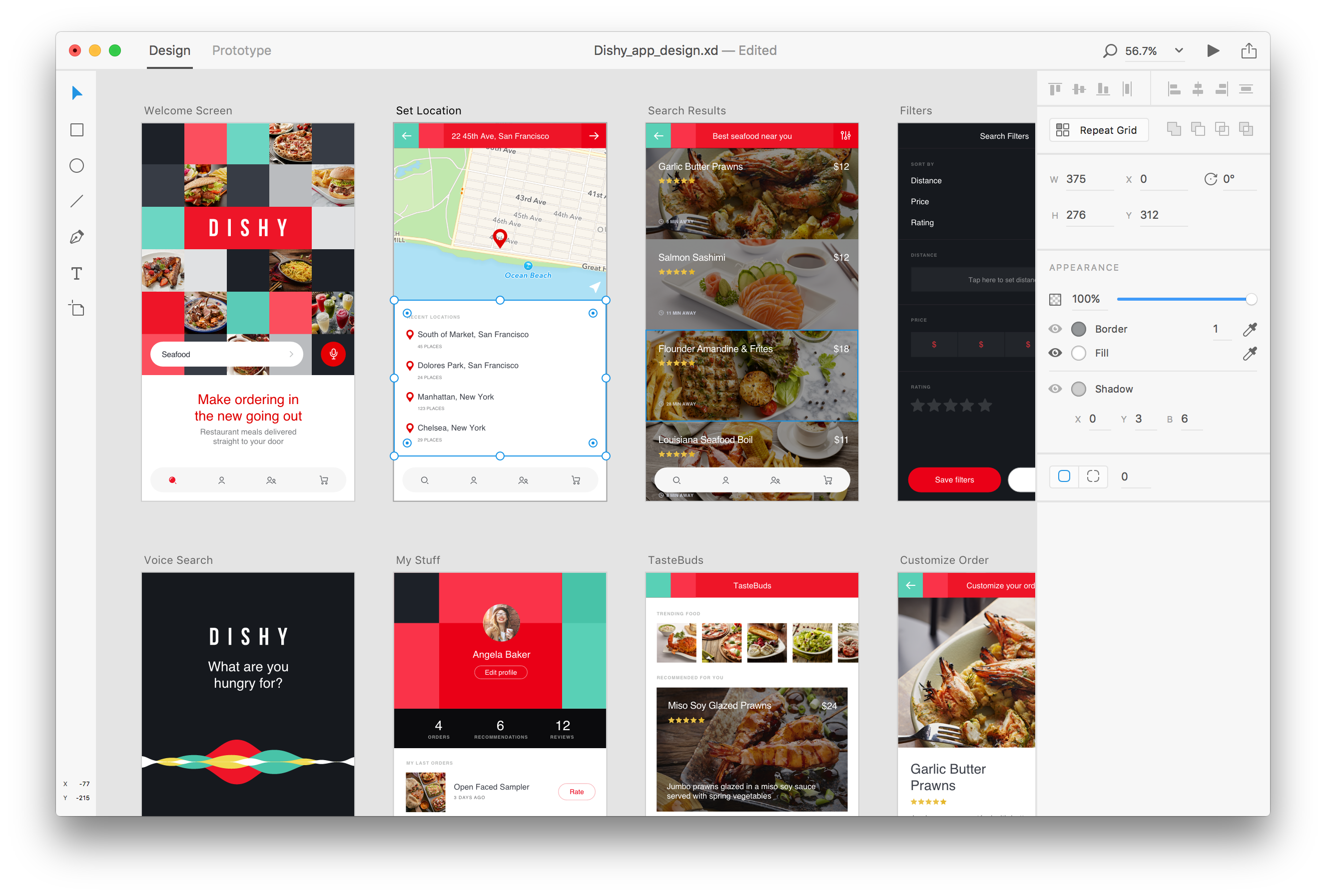Toggle Fill visibility eye icon

pyautogui.click(x=1058, y=352)
